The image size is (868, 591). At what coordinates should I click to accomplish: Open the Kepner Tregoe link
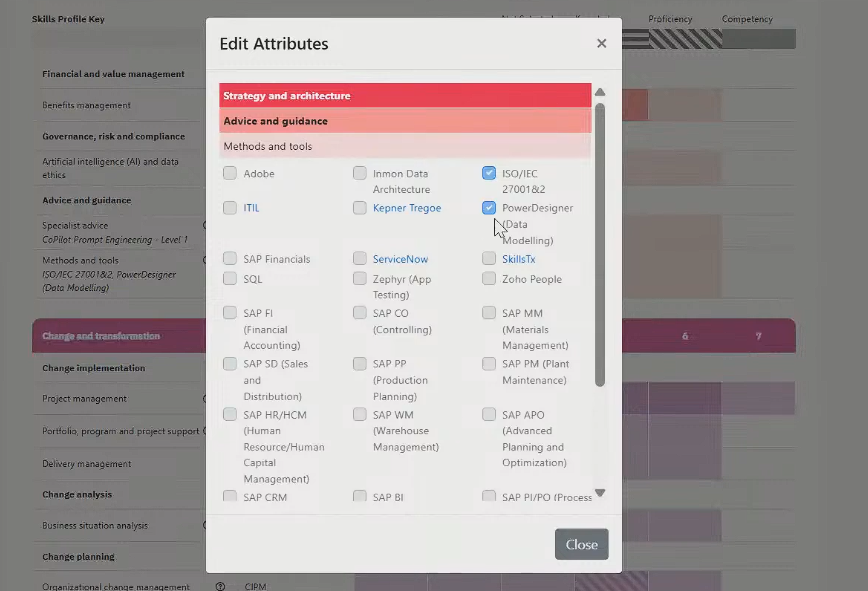point(407,208)
